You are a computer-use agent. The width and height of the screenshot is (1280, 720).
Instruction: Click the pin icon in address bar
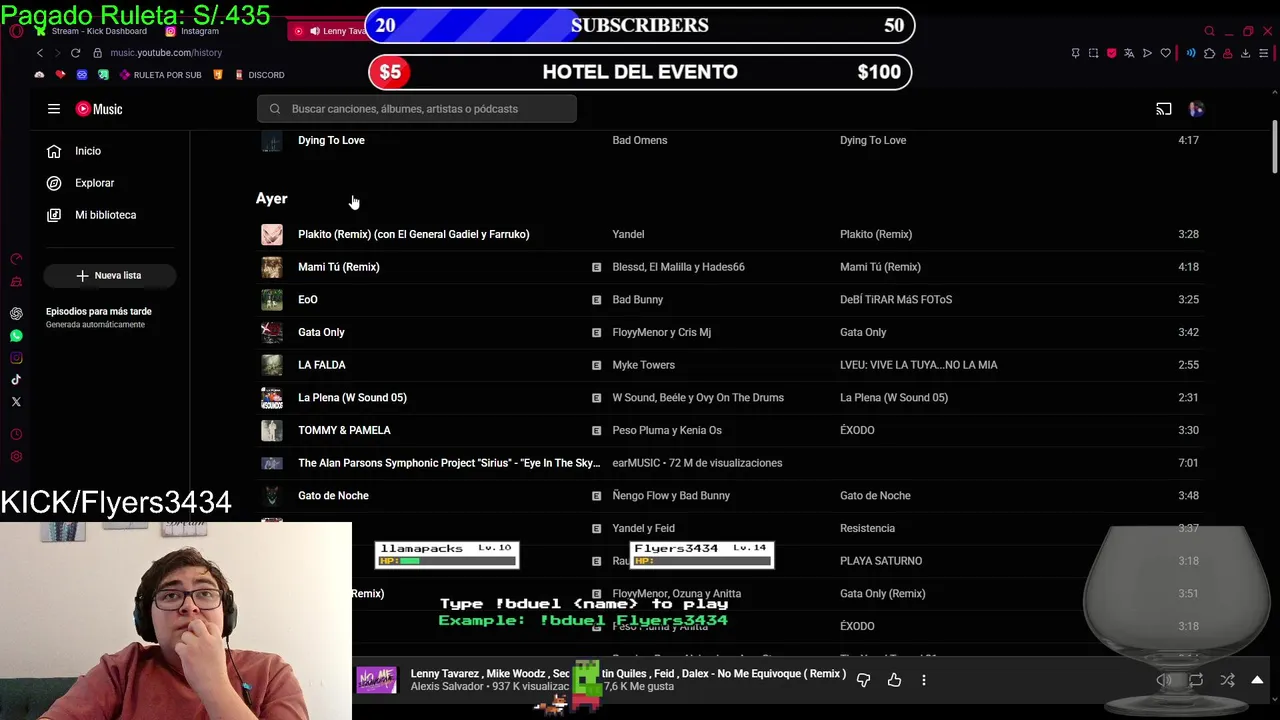[x=1075, y=53]
